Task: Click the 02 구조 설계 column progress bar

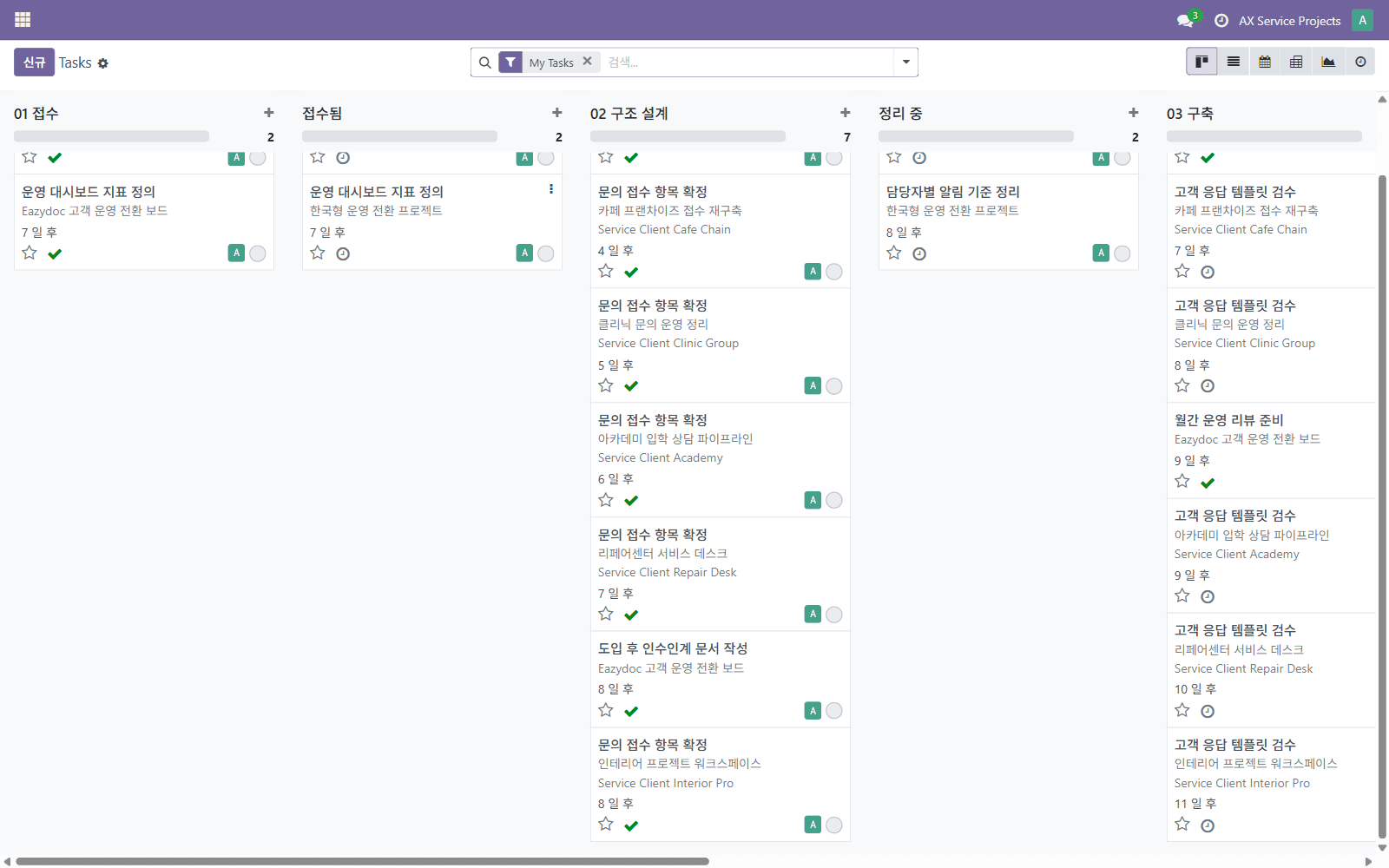Action: (x=687, y=135)
